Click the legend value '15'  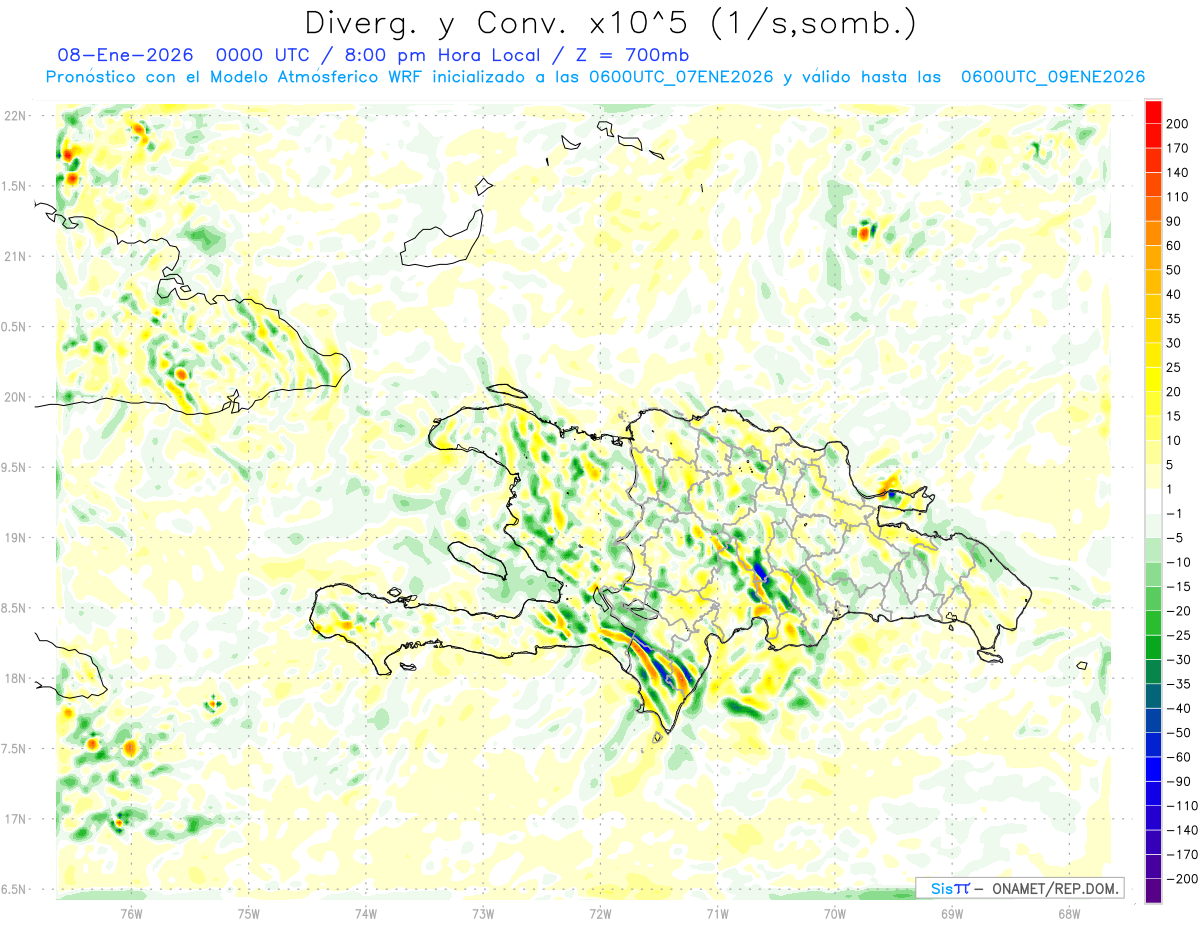click(x=1175, y=416)
